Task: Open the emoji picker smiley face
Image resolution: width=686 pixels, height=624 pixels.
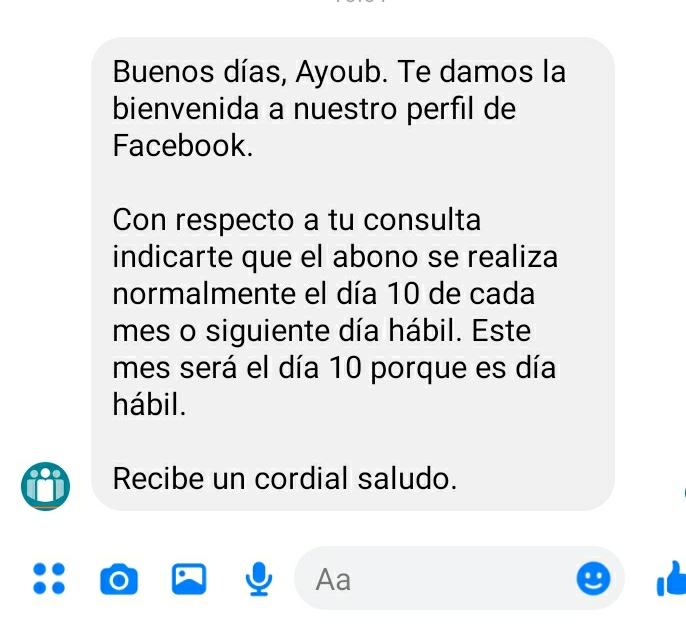Action: coord(593,578)
